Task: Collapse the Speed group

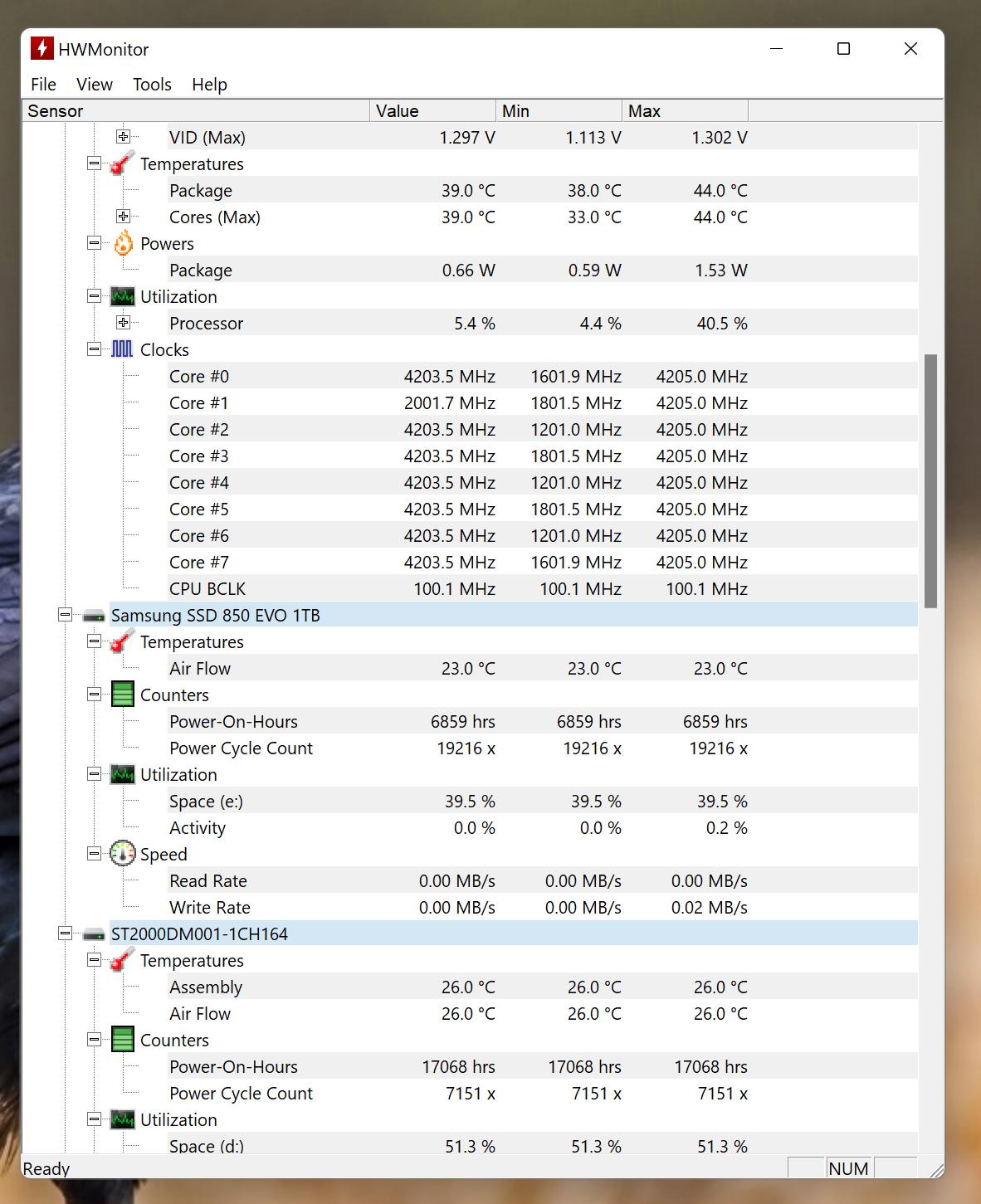Action: (x=94, y=854)
